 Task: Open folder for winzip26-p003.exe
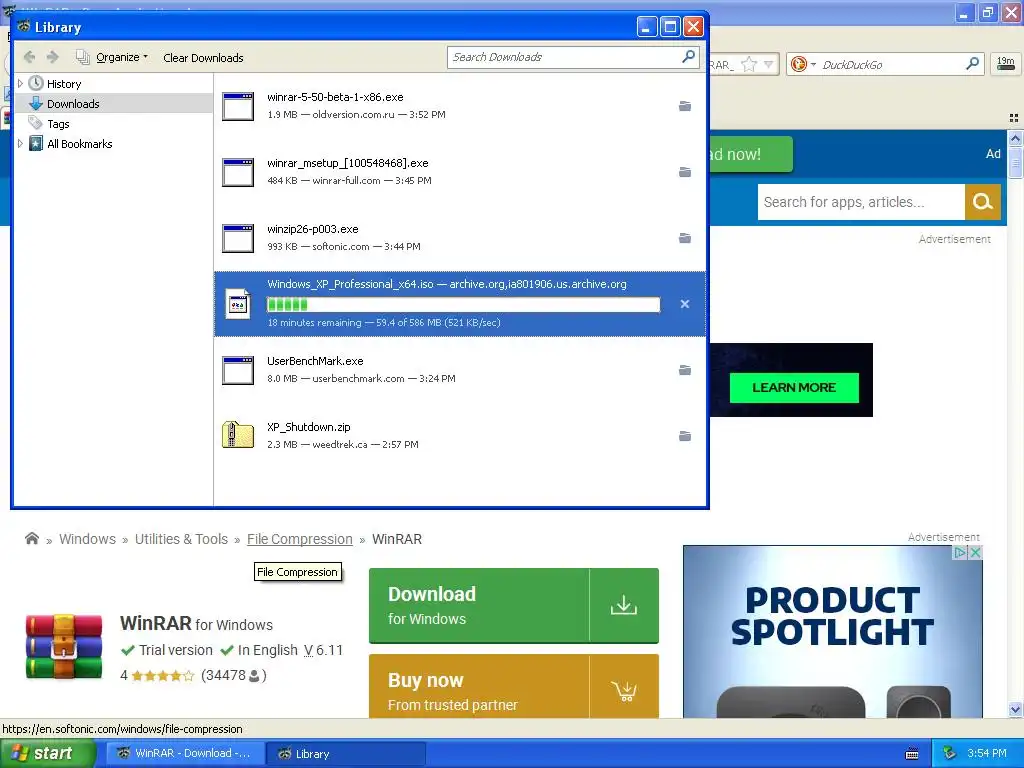click(x=684, y=238)
